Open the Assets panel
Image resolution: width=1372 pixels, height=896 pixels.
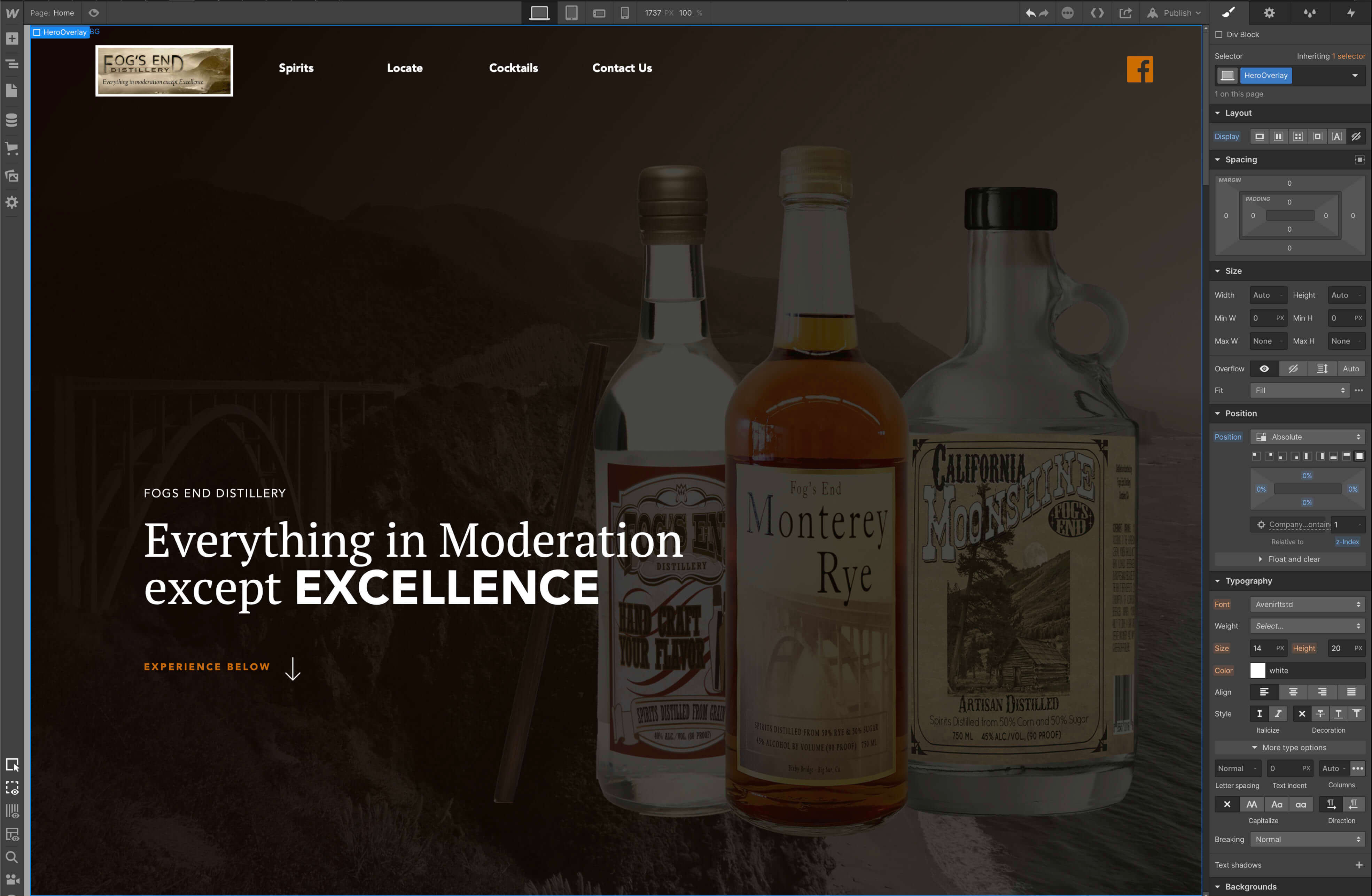(x=11, y=176)
